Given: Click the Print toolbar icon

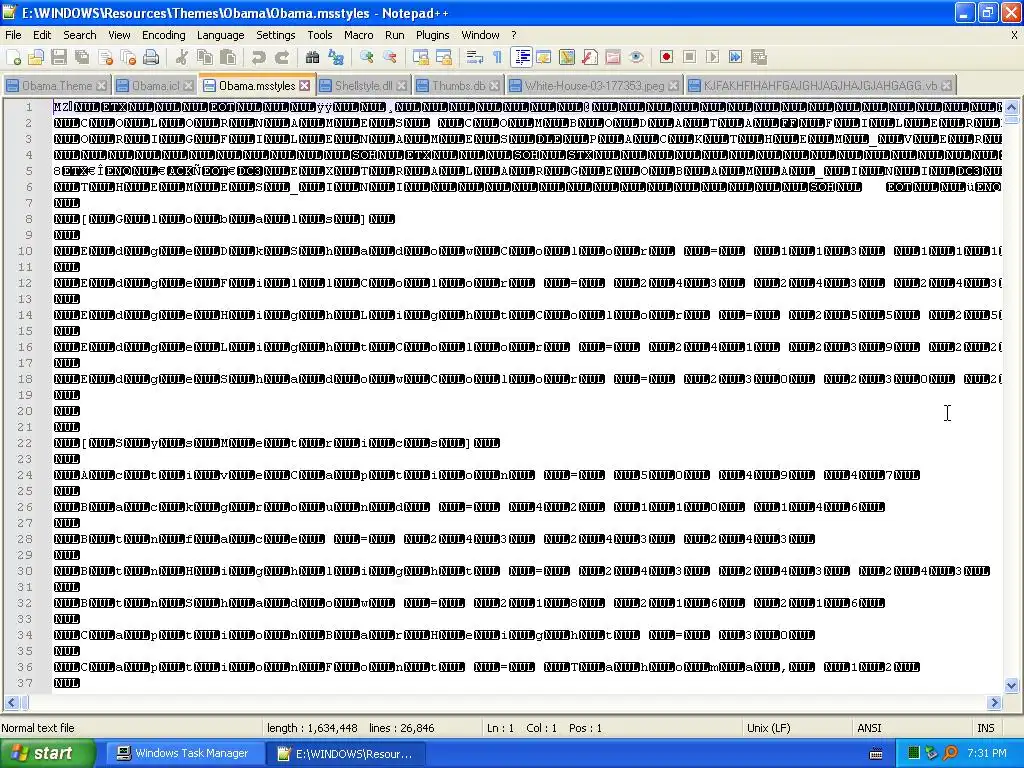Looking at the screenshot, I should pos(151,57).
